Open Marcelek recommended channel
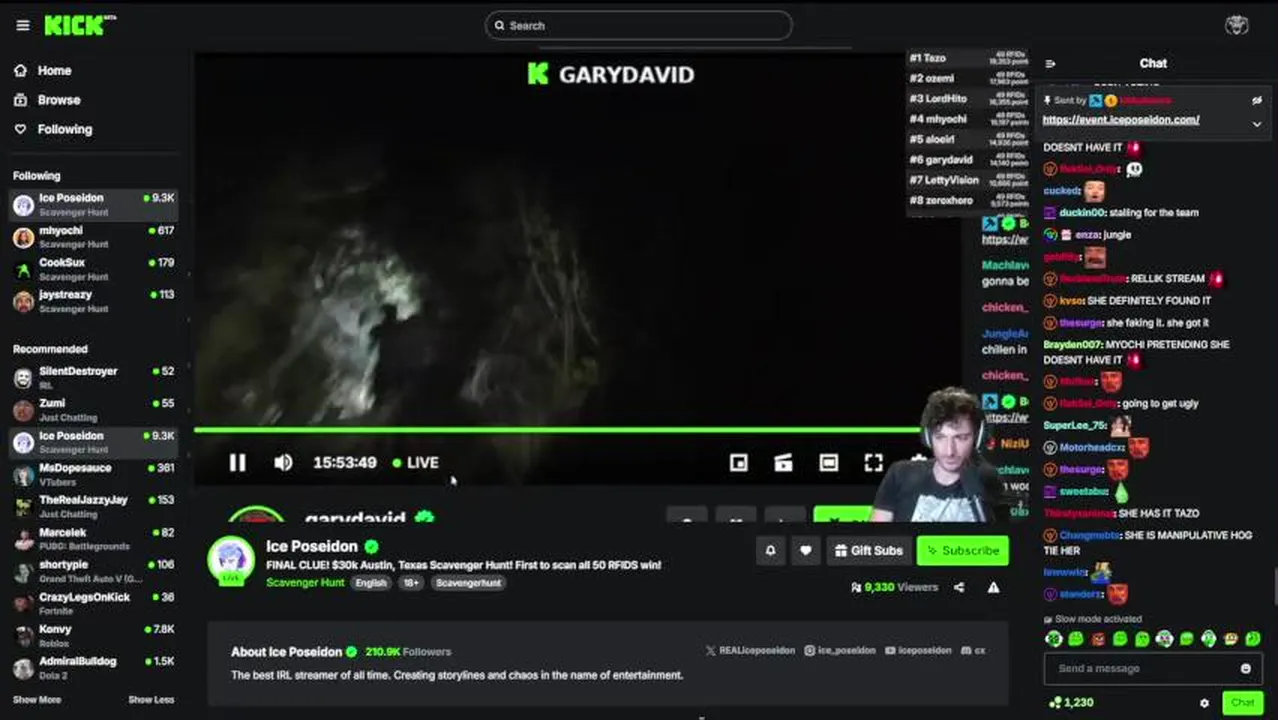Screen dimensions: 1278x720 (x=93, y=539)
